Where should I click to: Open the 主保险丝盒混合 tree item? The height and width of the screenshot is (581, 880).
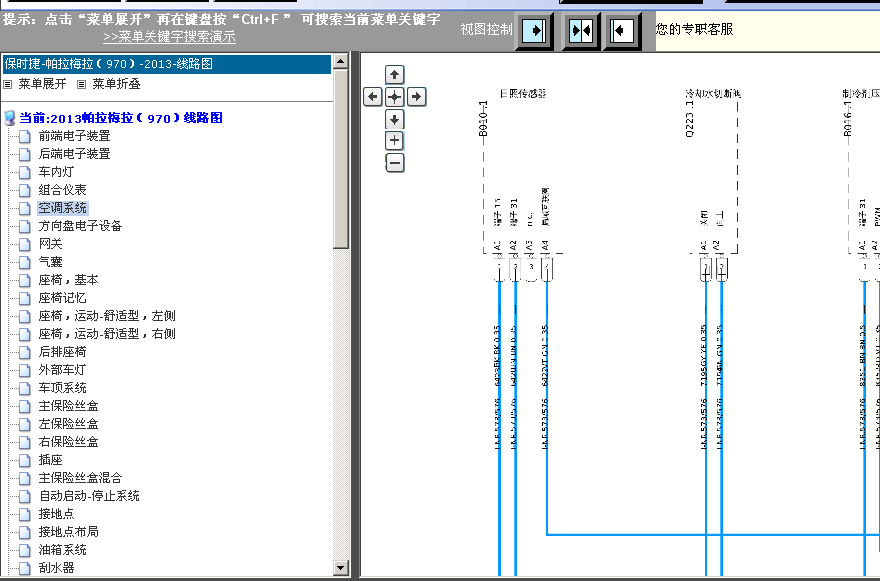tap(80, 478)
